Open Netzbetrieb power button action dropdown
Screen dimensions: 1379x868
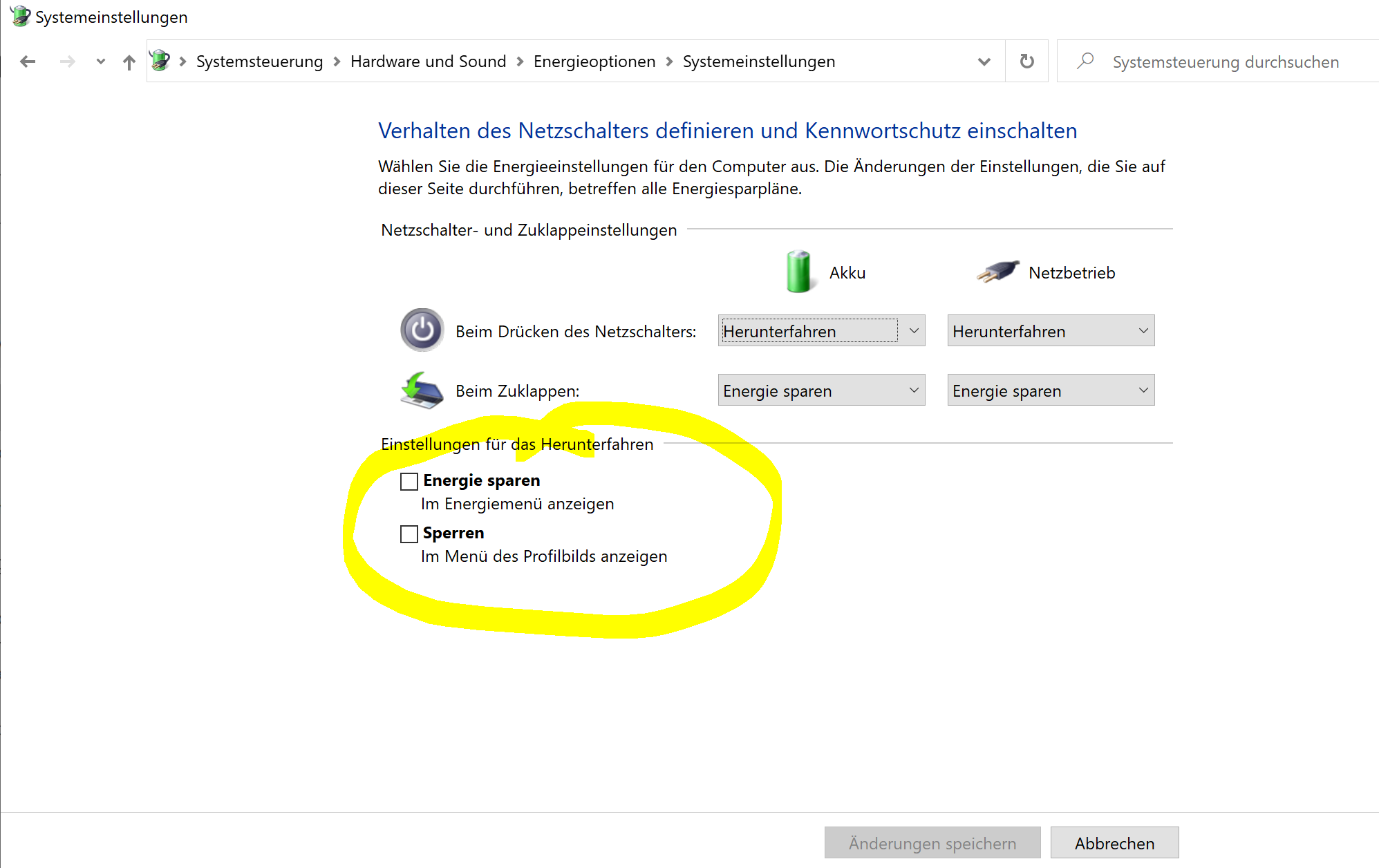[1051, 331]
